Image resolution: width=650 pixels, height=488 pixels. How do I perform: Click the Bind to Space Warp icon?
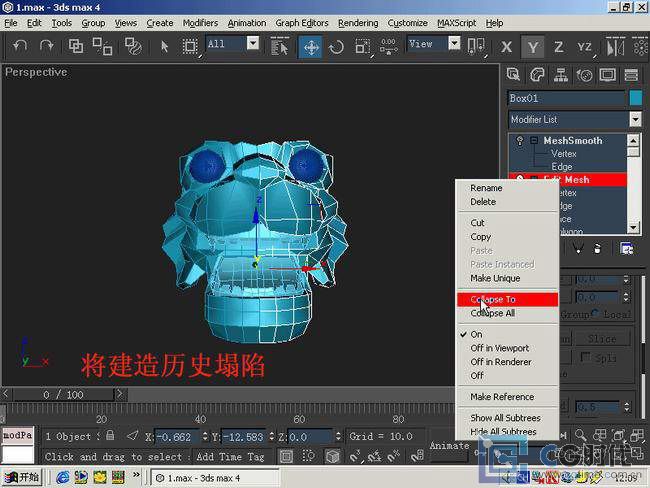[133, 46]
